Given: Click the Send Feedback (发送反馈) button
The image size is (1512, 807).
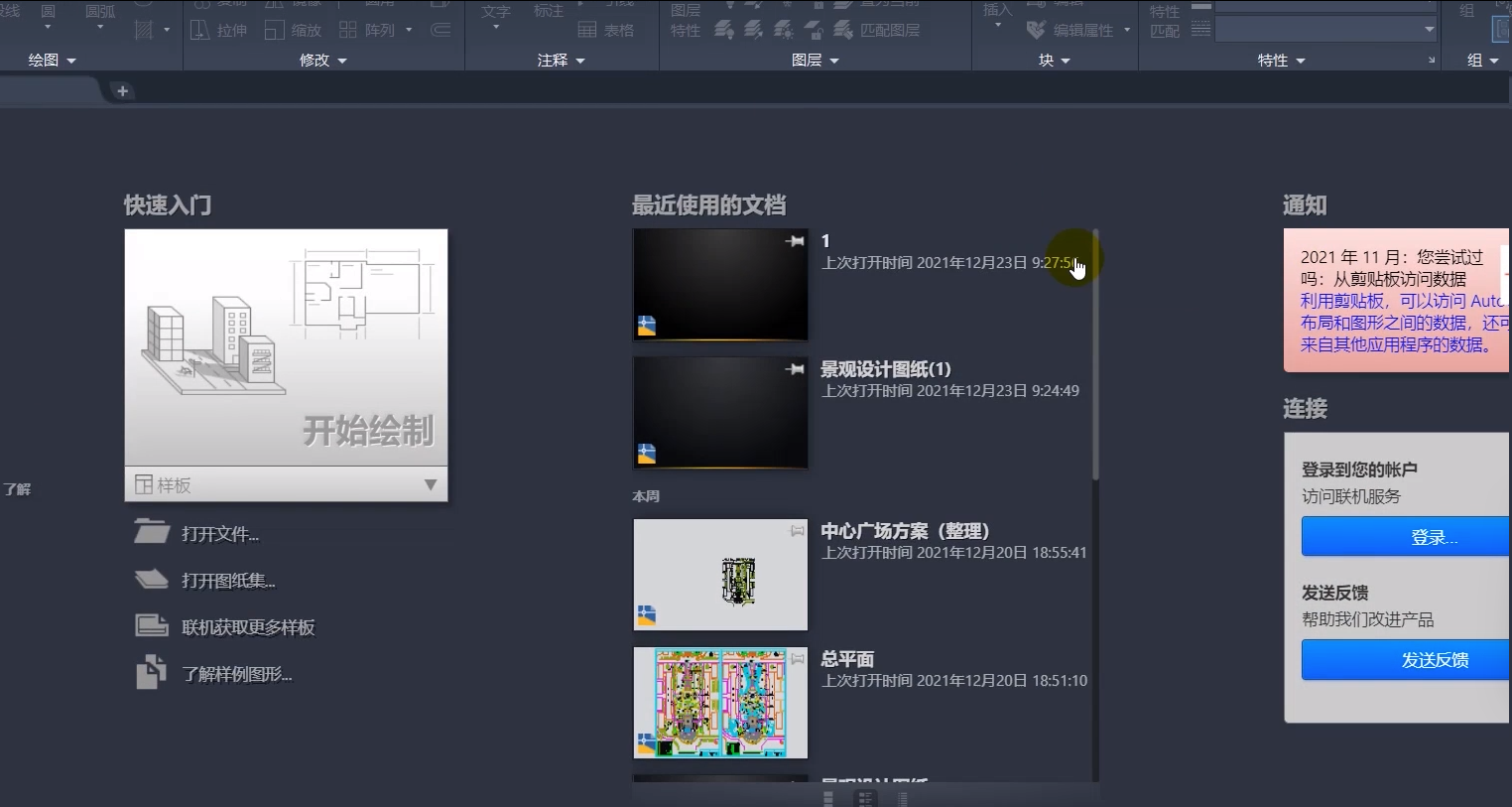Looking at the screenshot, I should (1406, 660).
